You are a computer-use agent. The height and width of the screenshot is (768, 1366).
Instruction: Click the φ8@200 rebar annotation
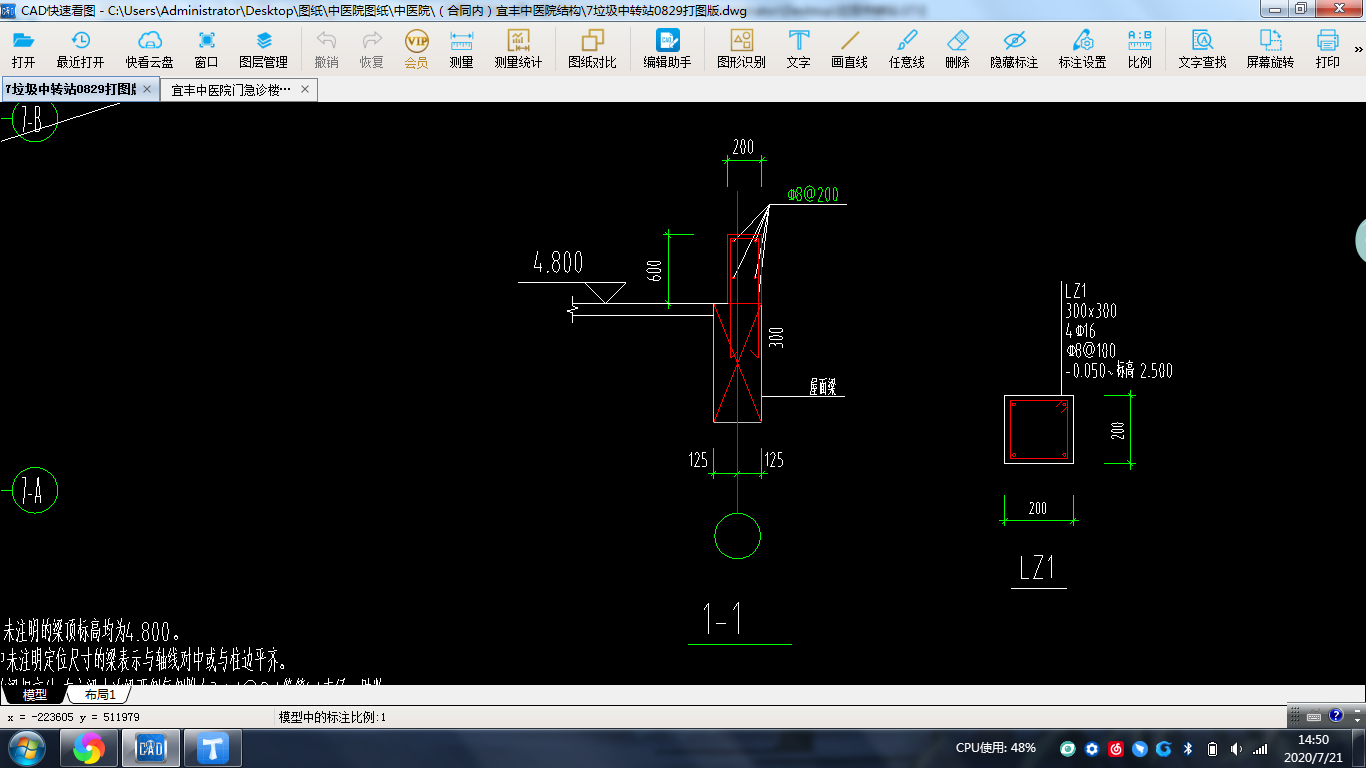point(813,195)
